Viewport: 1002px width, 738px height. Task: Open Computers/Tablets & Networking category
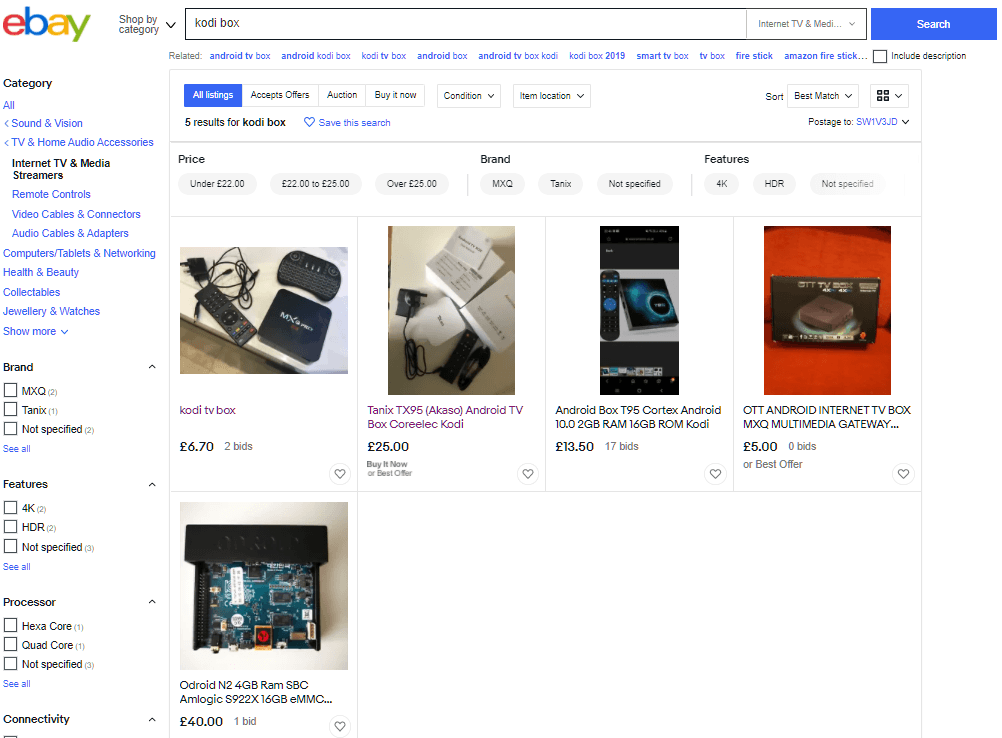coord(79,253)
